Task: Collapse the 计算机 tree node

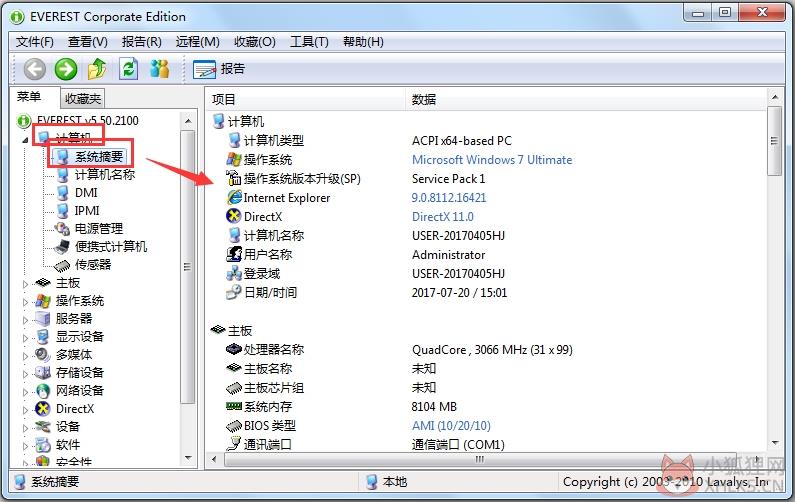Action: (25, 139)
